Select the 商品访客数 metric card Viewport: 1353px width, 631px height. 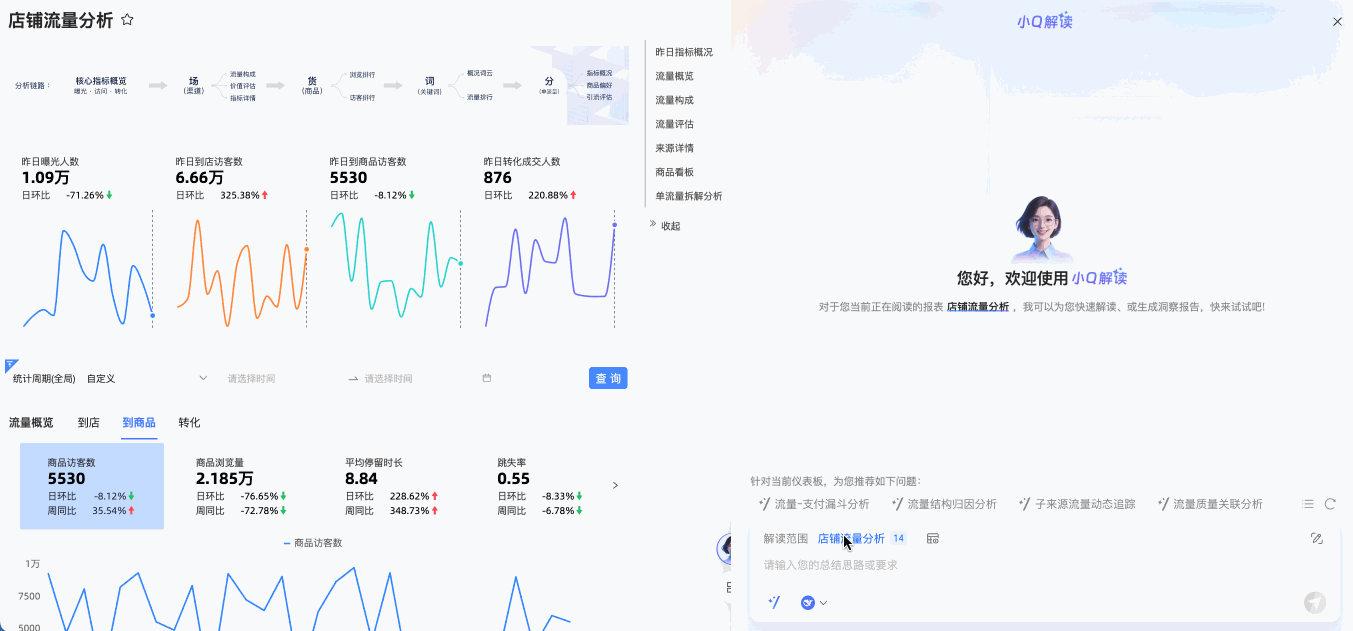coord(92,486)
